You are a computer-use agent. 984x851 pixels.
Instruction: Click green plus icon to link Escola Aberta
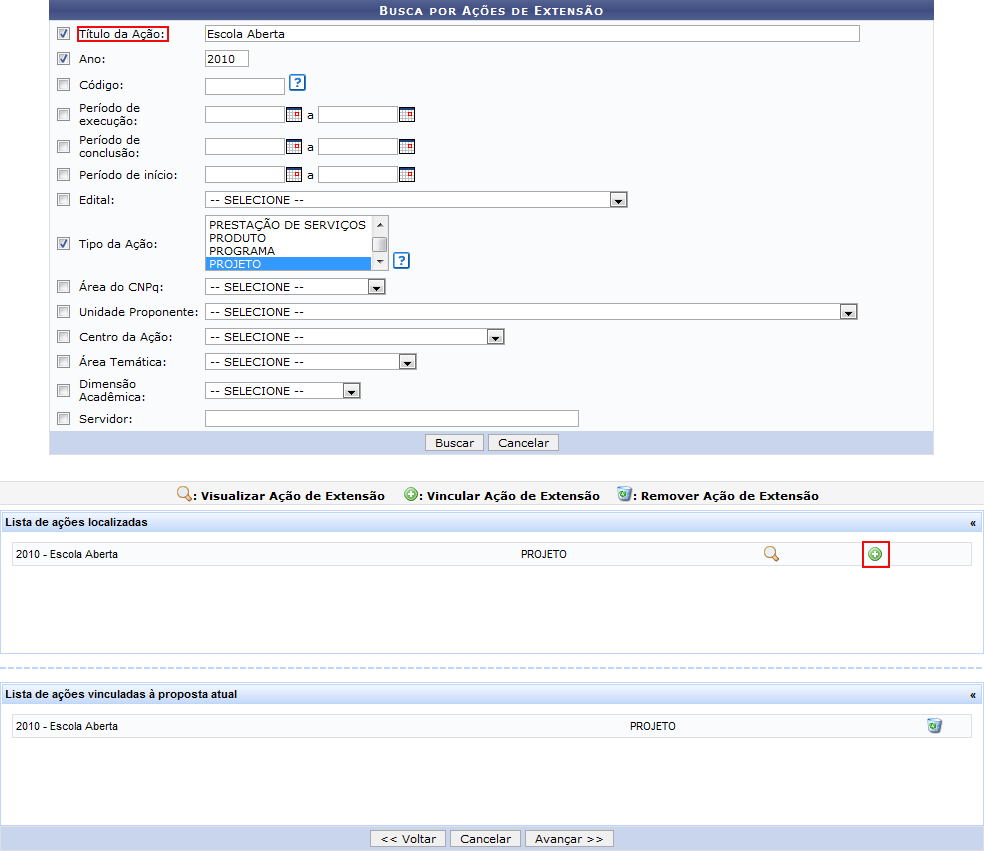tap(875, 554)
